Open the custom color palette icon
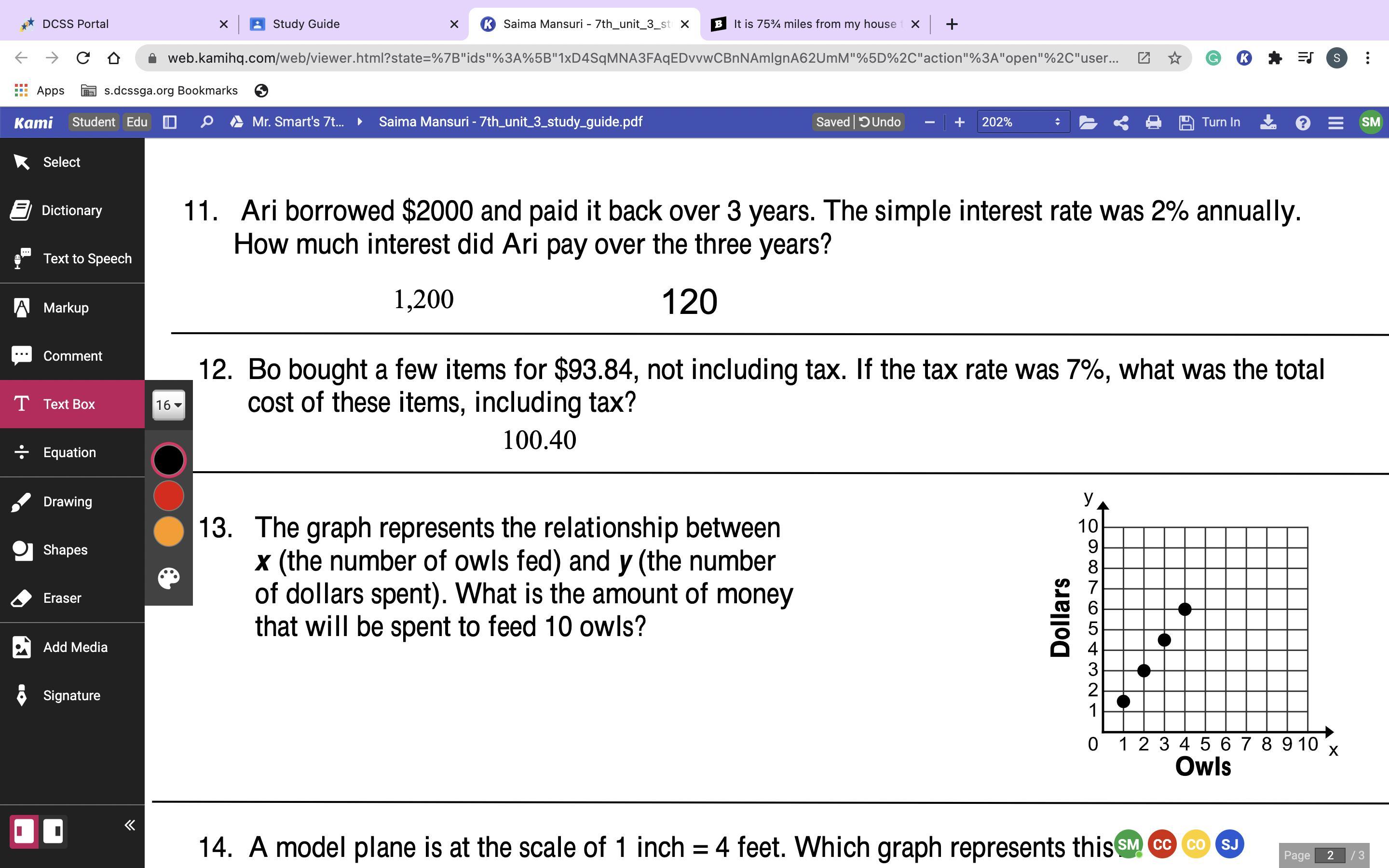The image size is (1389, 868). point(169,578)
